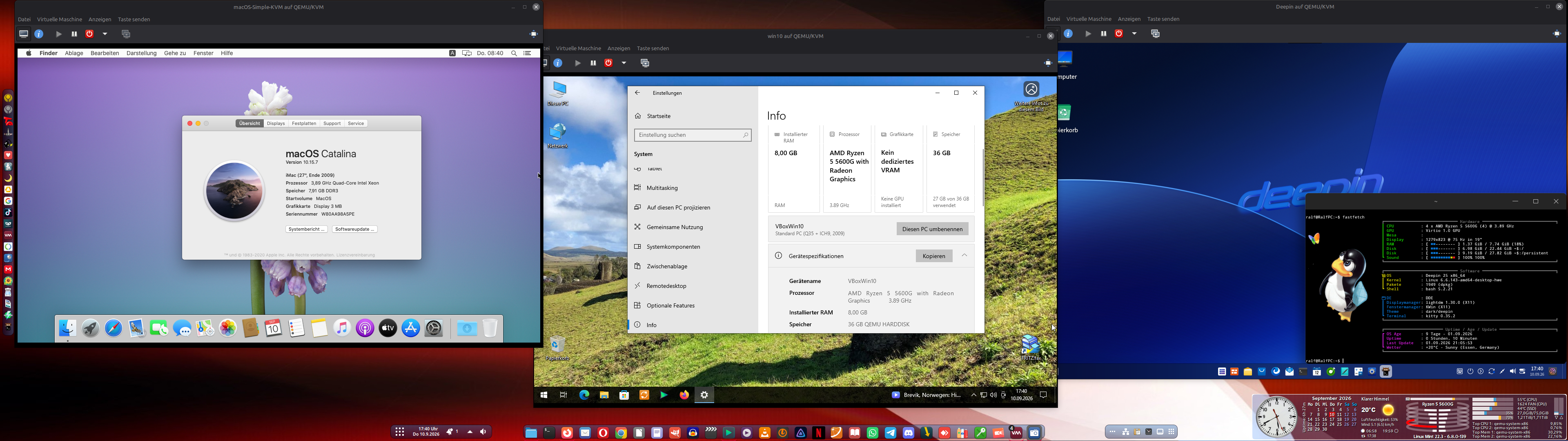Viewport: 1568px width, 441px height.
Task: Open the Support tab in About This Mac
Action: point(332,124)
